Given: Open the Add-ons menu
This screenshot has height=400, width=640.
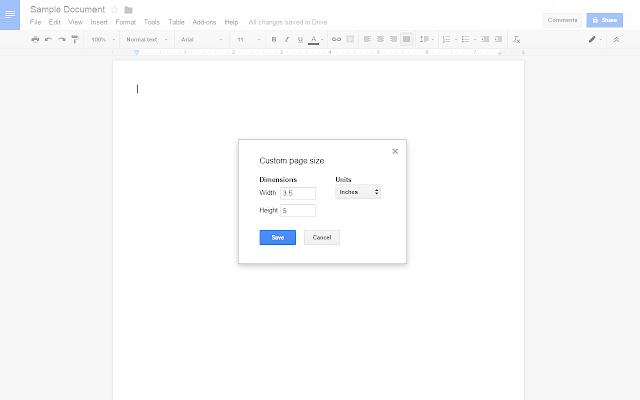Looking at the screenshot, I should (203, 21).
